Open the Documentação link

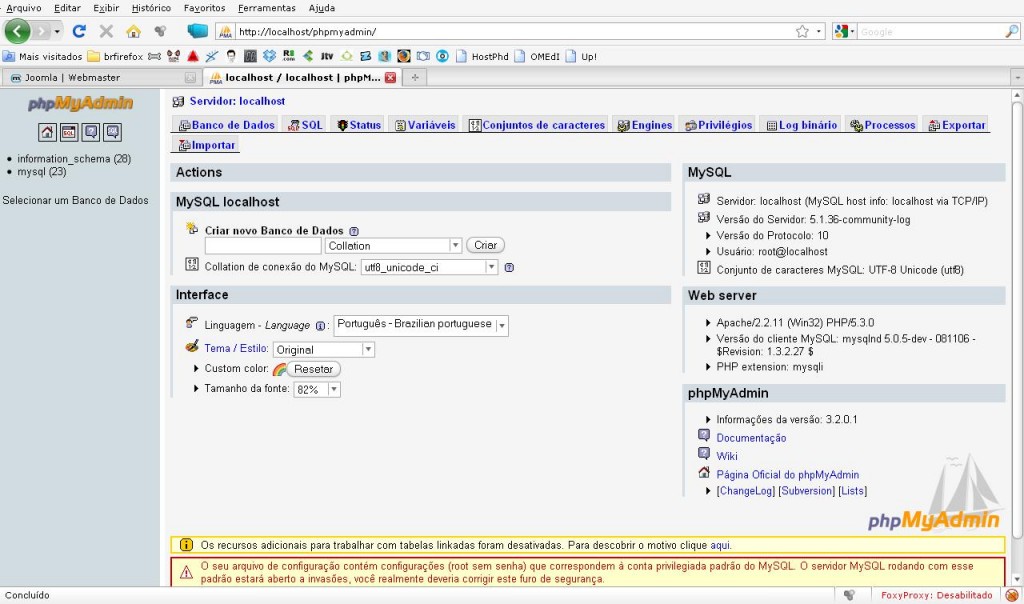[751, 438]
